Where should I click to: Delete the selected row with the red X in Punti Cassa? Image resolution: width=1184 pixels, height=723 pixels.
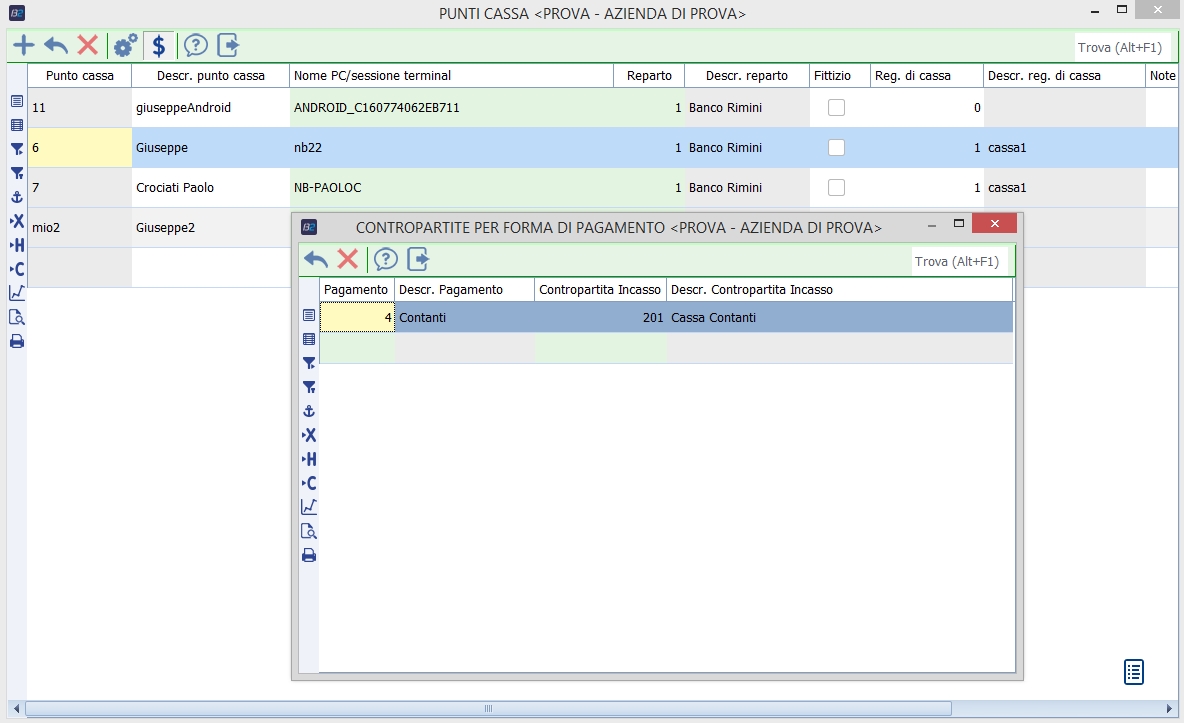[88, 45]
